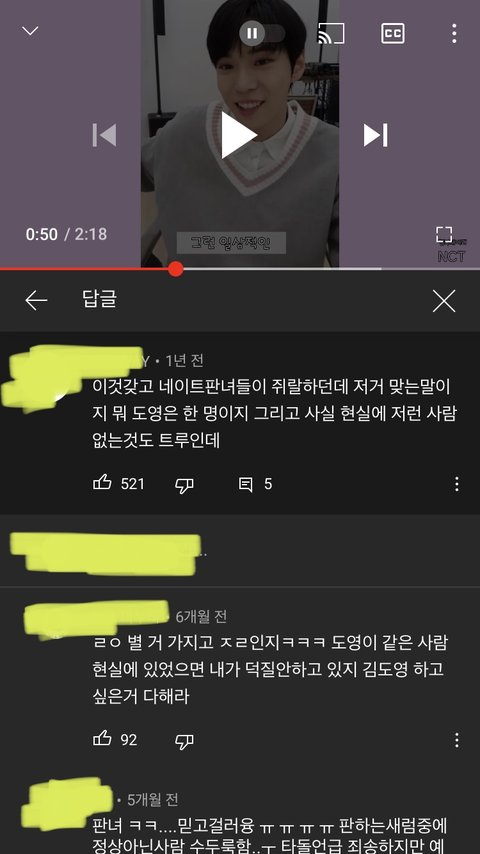This screenshot has height=854, width=480.
Task: Enter fullscreen mode
Action: click(444, 235)
